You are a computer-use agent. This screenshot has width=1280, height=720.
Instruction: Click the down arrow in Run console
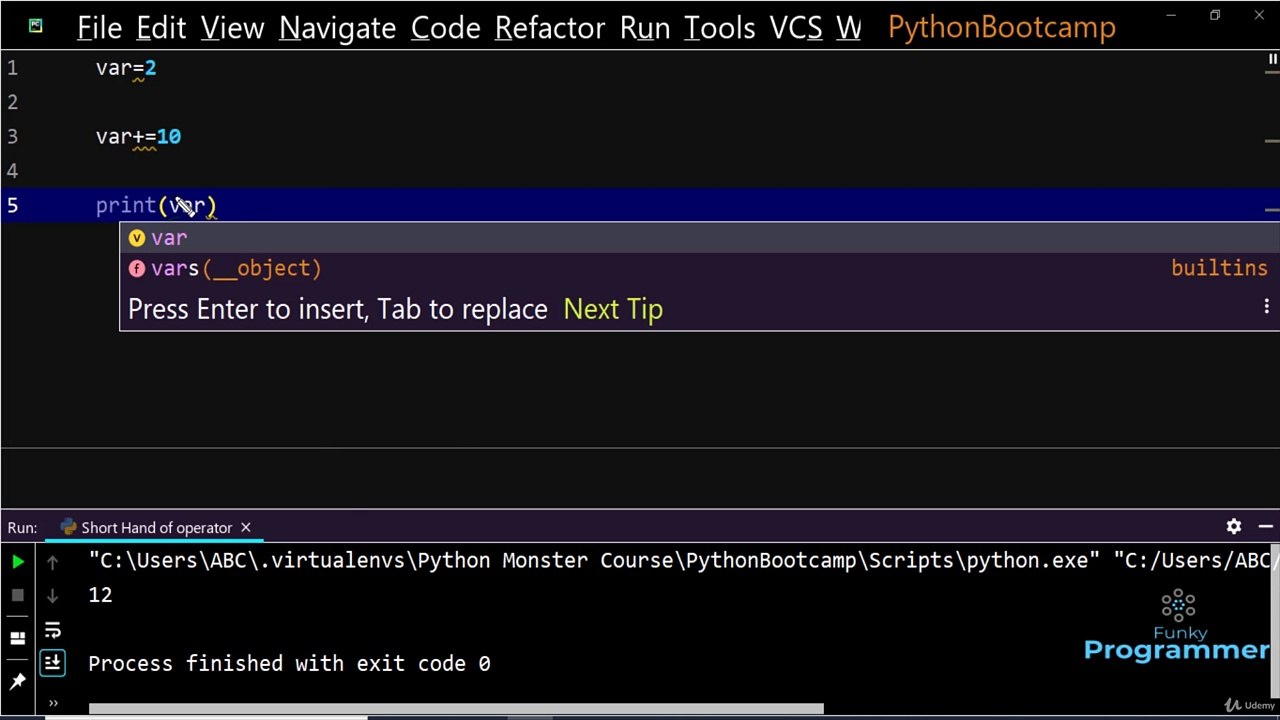point(52,595)
